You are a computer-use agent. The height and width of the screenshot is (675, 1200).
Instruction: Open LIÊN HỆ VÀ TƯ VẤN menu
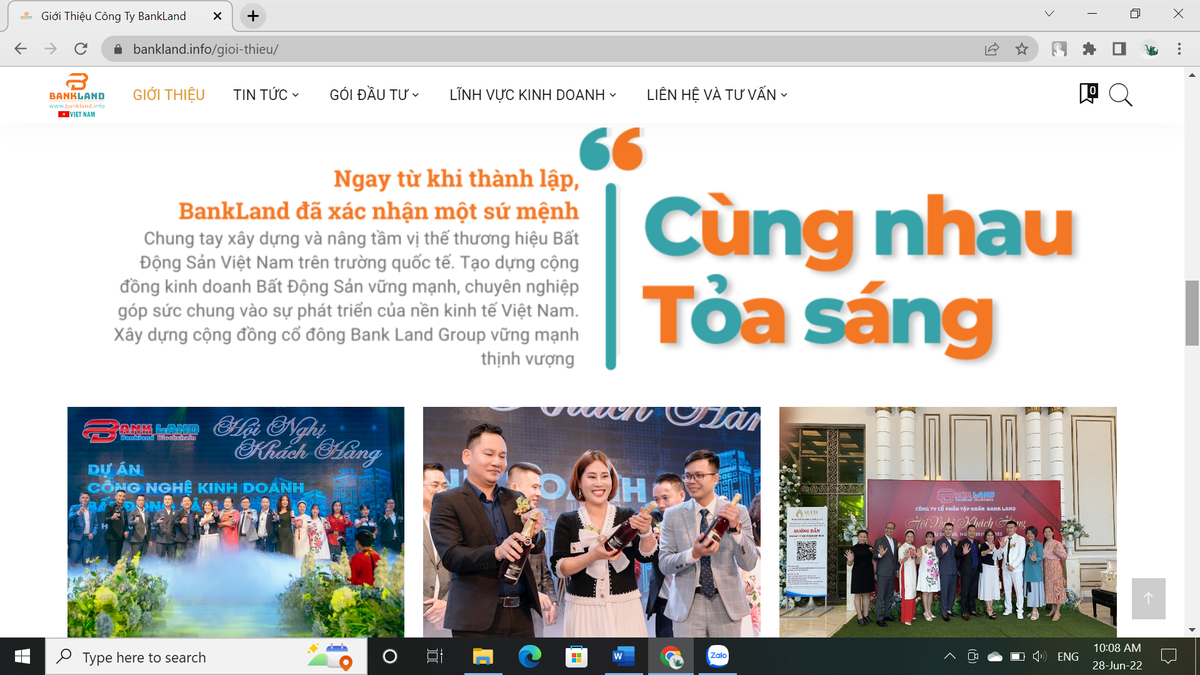[x=717, y=95]
